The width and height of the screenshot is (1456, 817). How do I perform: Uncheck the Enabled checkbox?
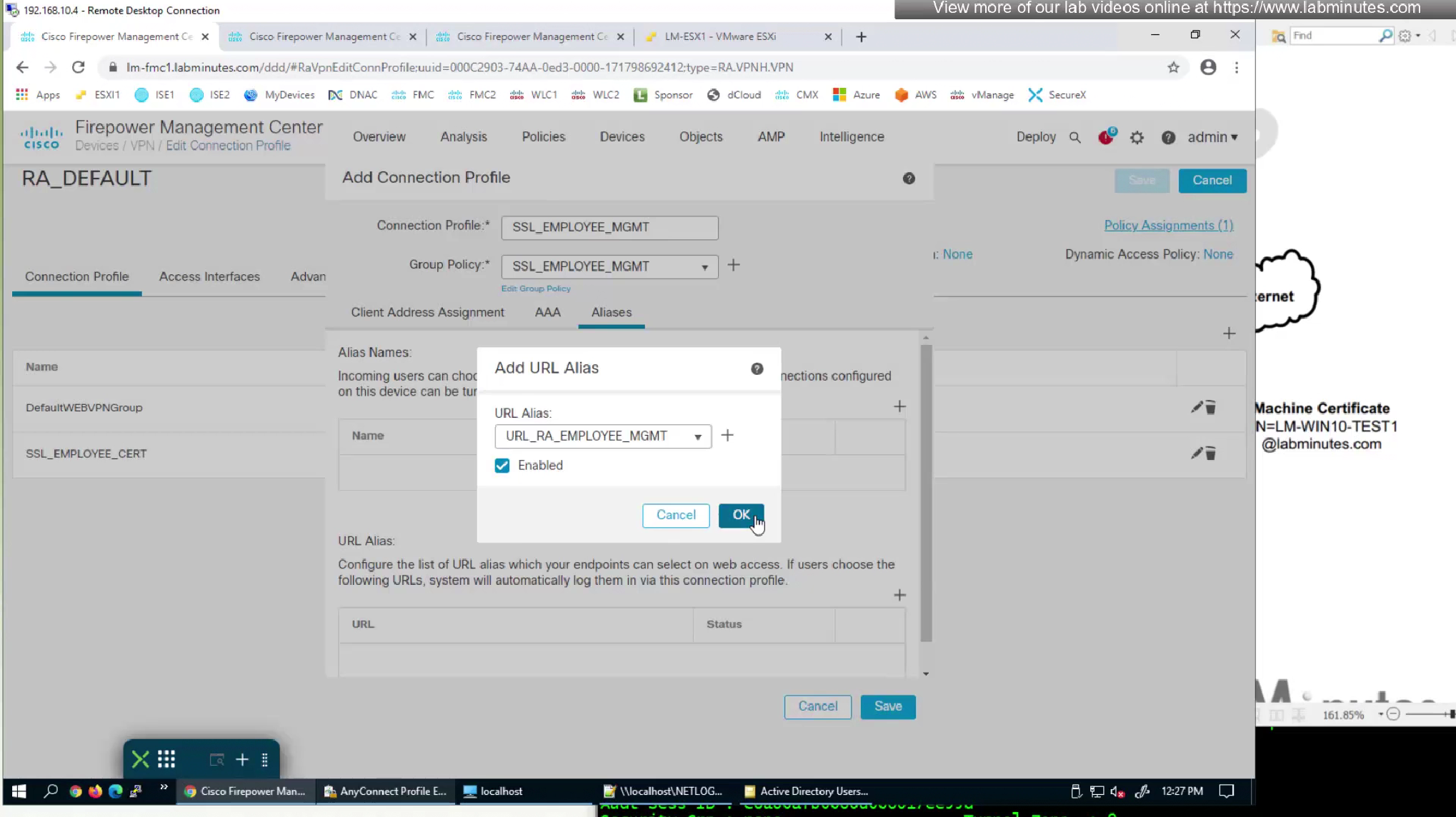click(502, 466)
